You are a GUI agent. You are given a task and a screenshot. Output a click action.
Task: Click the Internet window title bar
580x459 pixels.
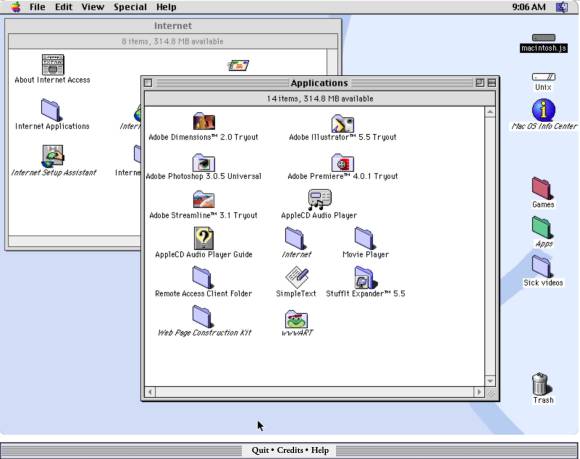pyautogui.click(x=173, y=26)
